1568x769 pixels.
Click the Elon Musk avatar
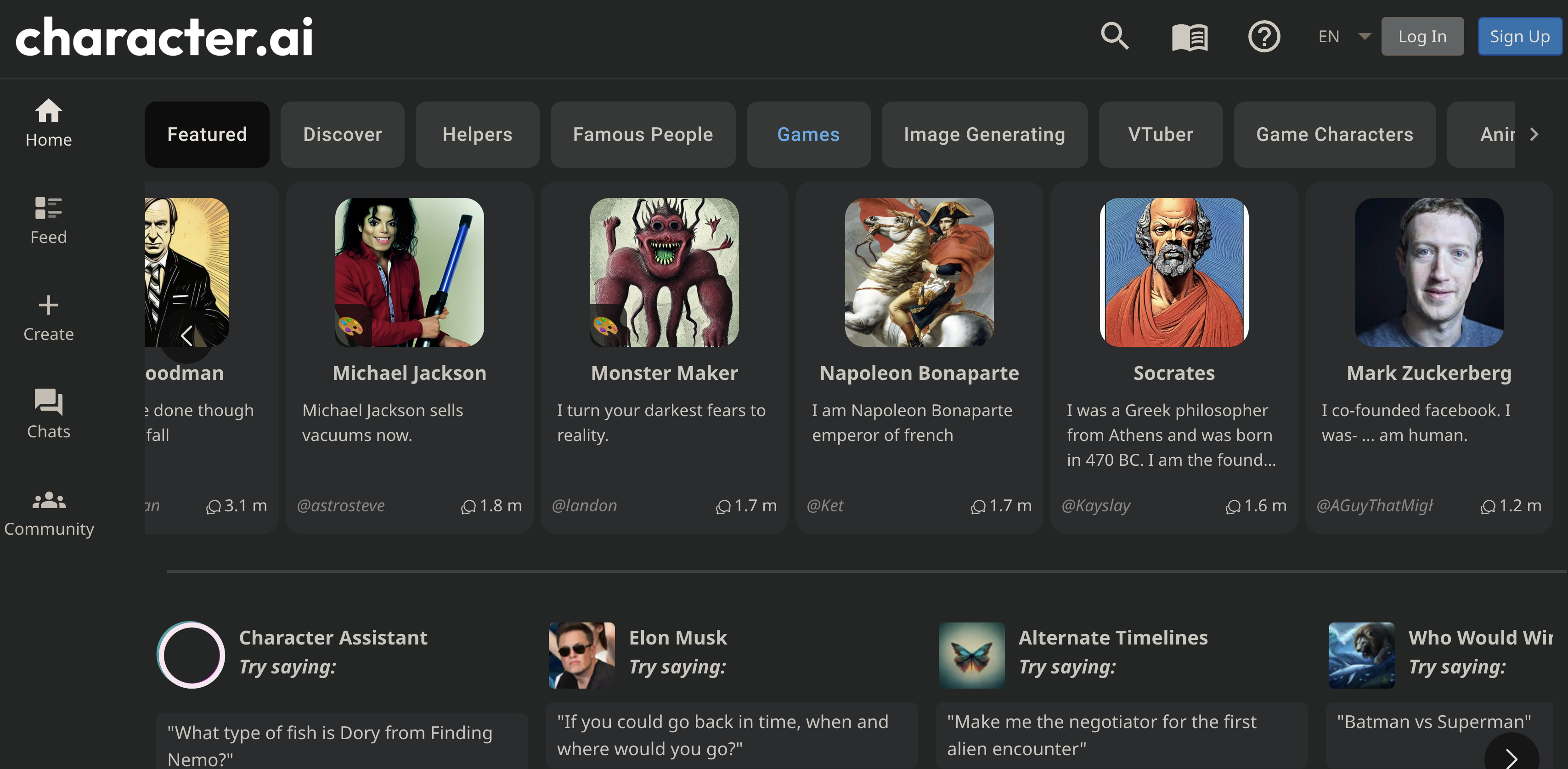click(x=582, y=655)
